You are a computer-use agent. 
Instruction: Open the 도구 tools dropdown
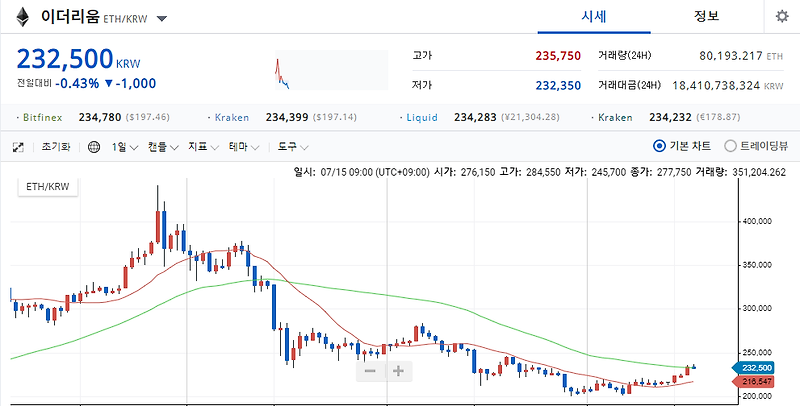(293, 147)
